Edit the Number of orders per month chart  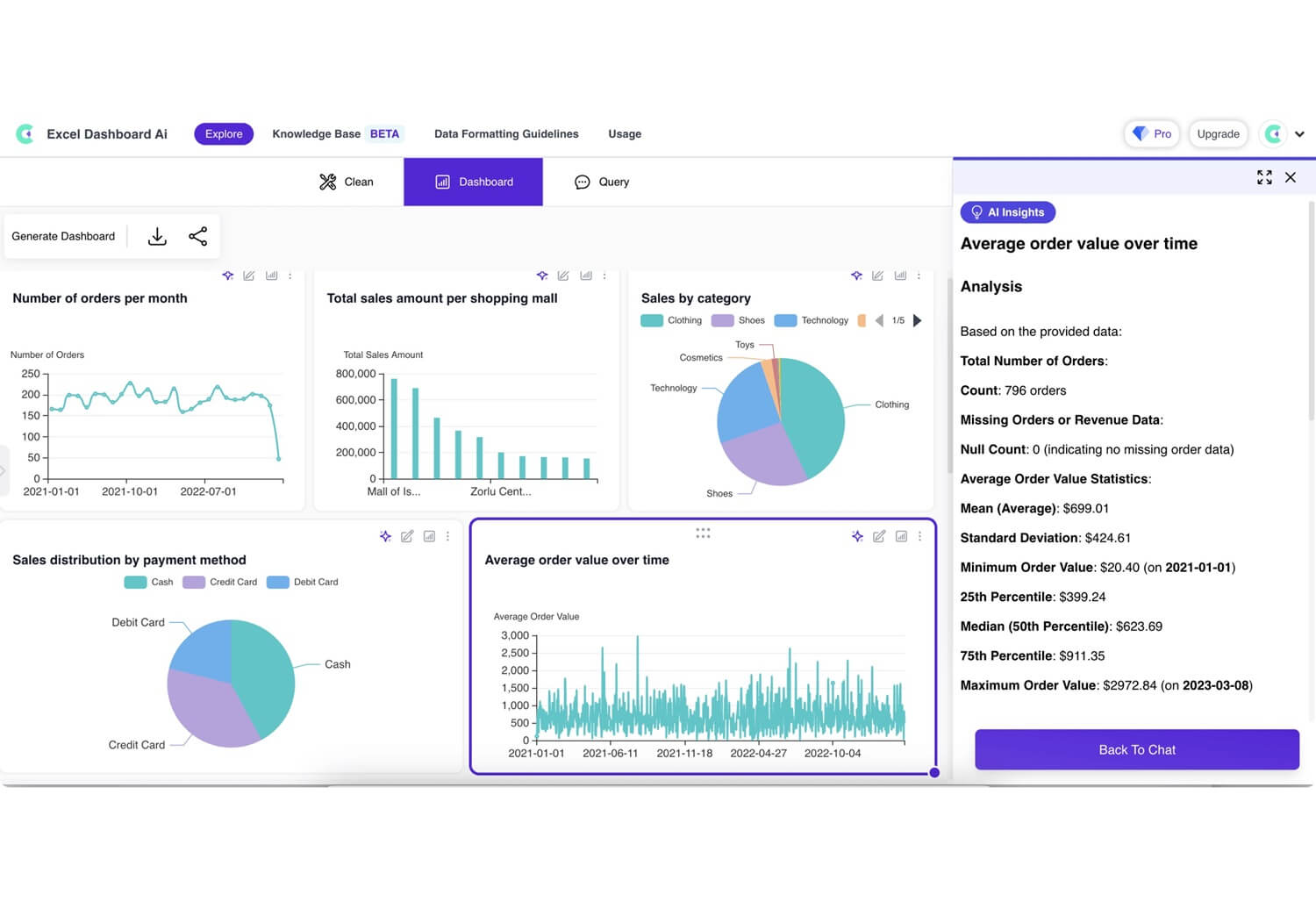pyautogui.click(x=249, y=276)
